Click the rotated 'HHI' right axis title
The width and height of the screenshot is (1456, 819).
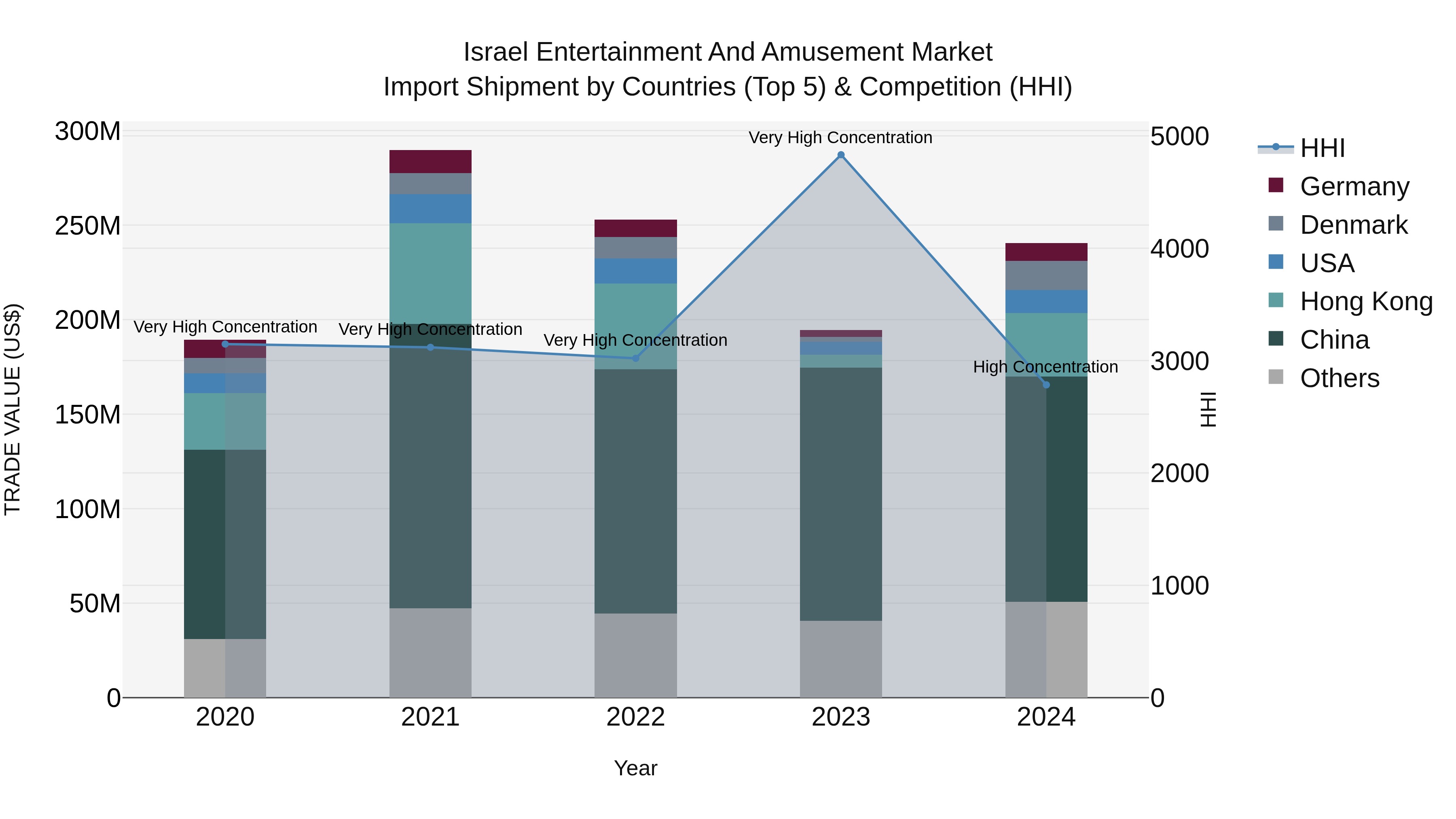pos(1208,409)
